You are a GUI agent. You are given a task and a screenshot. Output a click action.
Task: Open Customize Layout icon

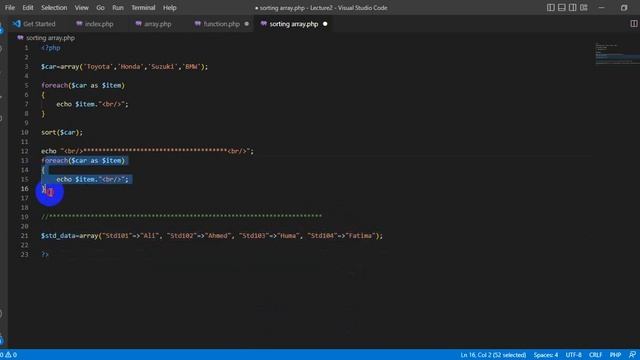584,8
